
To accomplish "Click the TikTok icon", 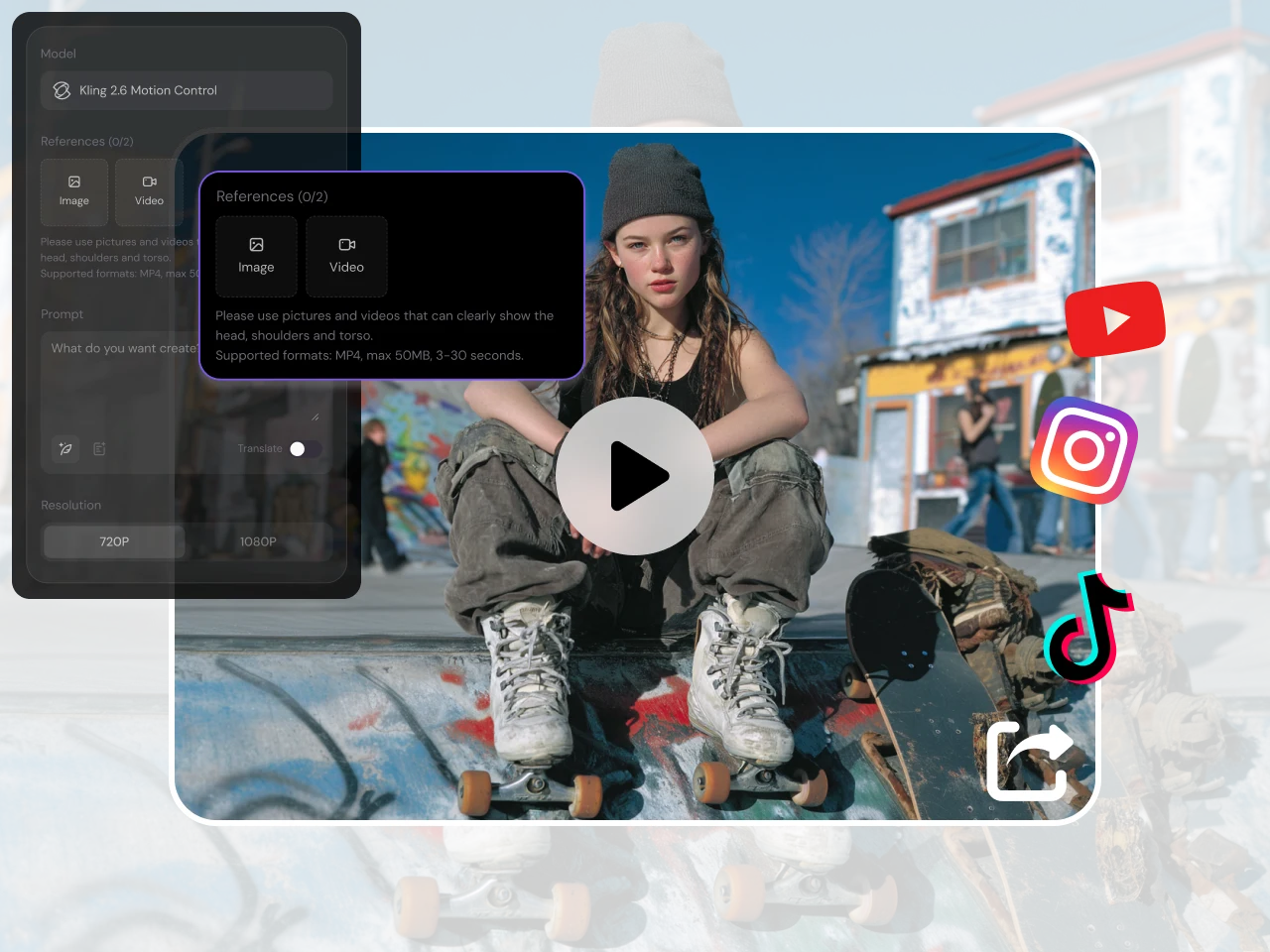I will (x=1089, y=630).
